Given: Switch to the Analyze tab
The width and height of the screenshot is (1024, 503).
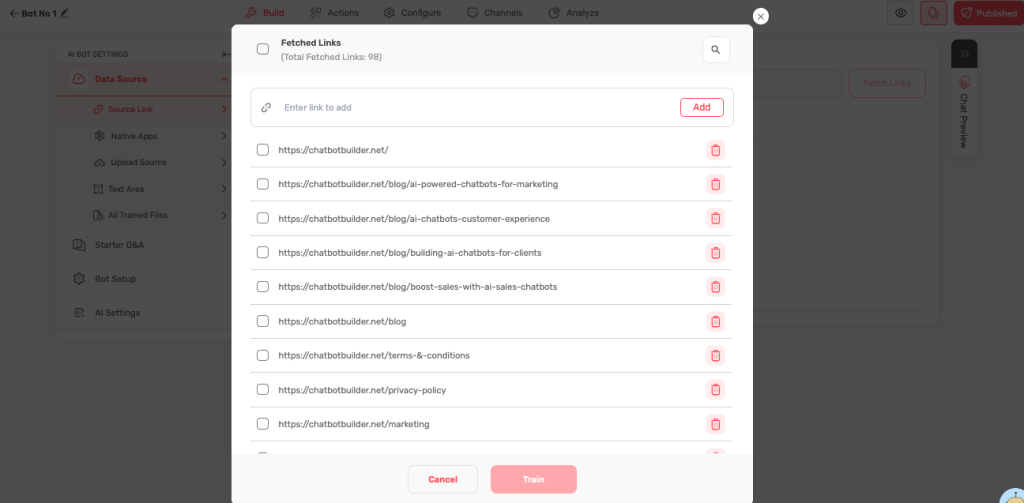Looking at the screenshot, I should (x=573, y=13).
